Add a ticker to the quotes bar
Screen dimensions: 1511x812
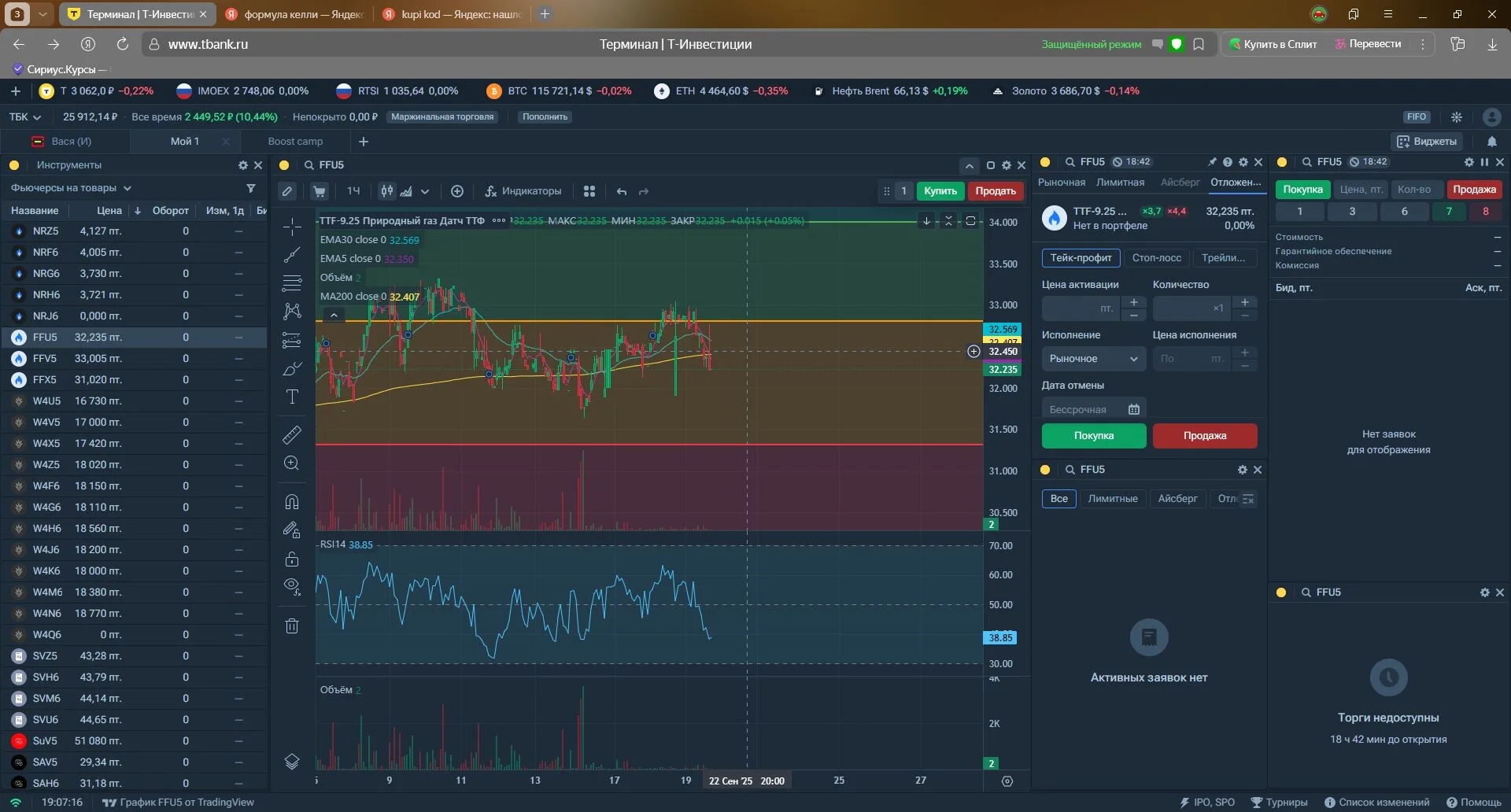pos(16,91)
